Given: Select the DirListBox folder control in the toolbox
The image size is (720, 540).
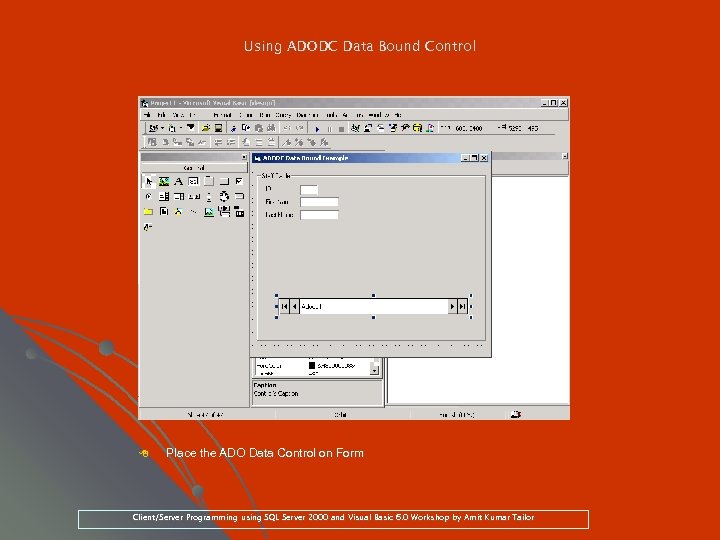Looking at the screenshot, I should coord(148,212).
